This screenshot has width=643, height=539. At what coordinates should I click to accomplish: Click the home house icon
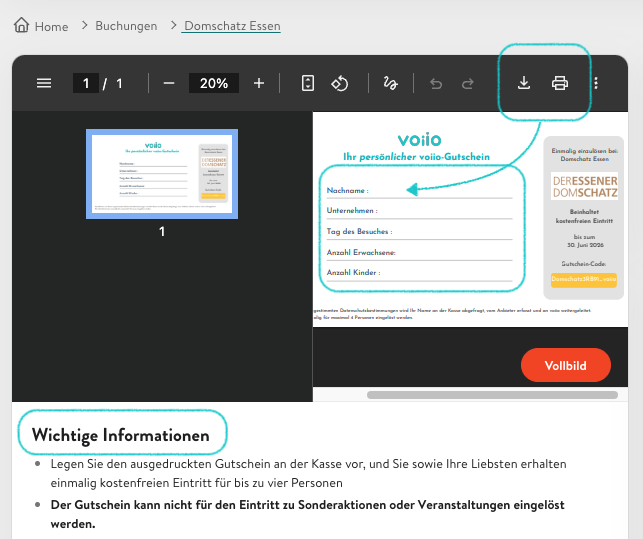tap(21, 25)
